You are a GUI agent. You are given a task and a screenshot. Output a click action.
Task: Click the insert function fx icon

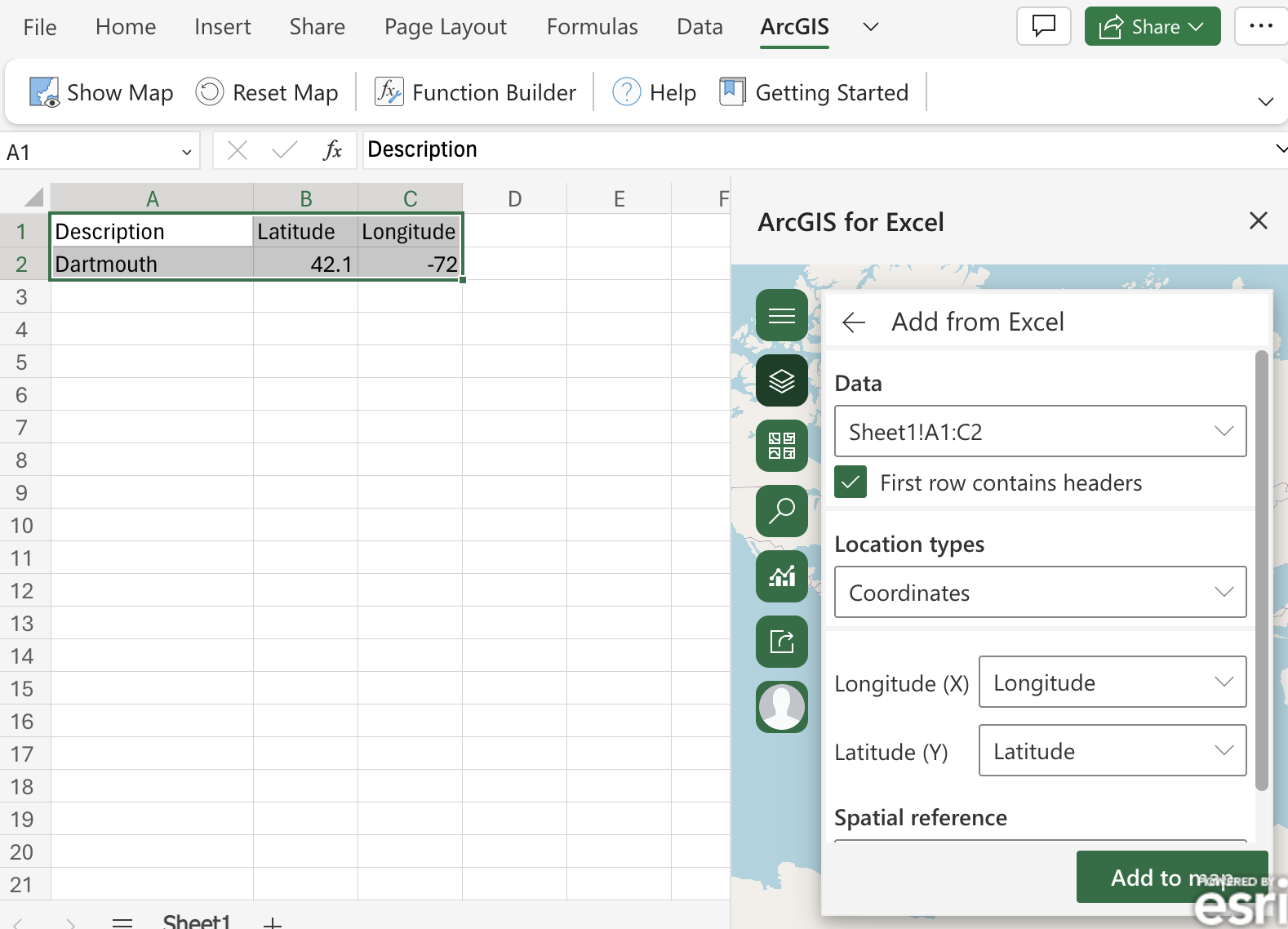coord(332,150)
